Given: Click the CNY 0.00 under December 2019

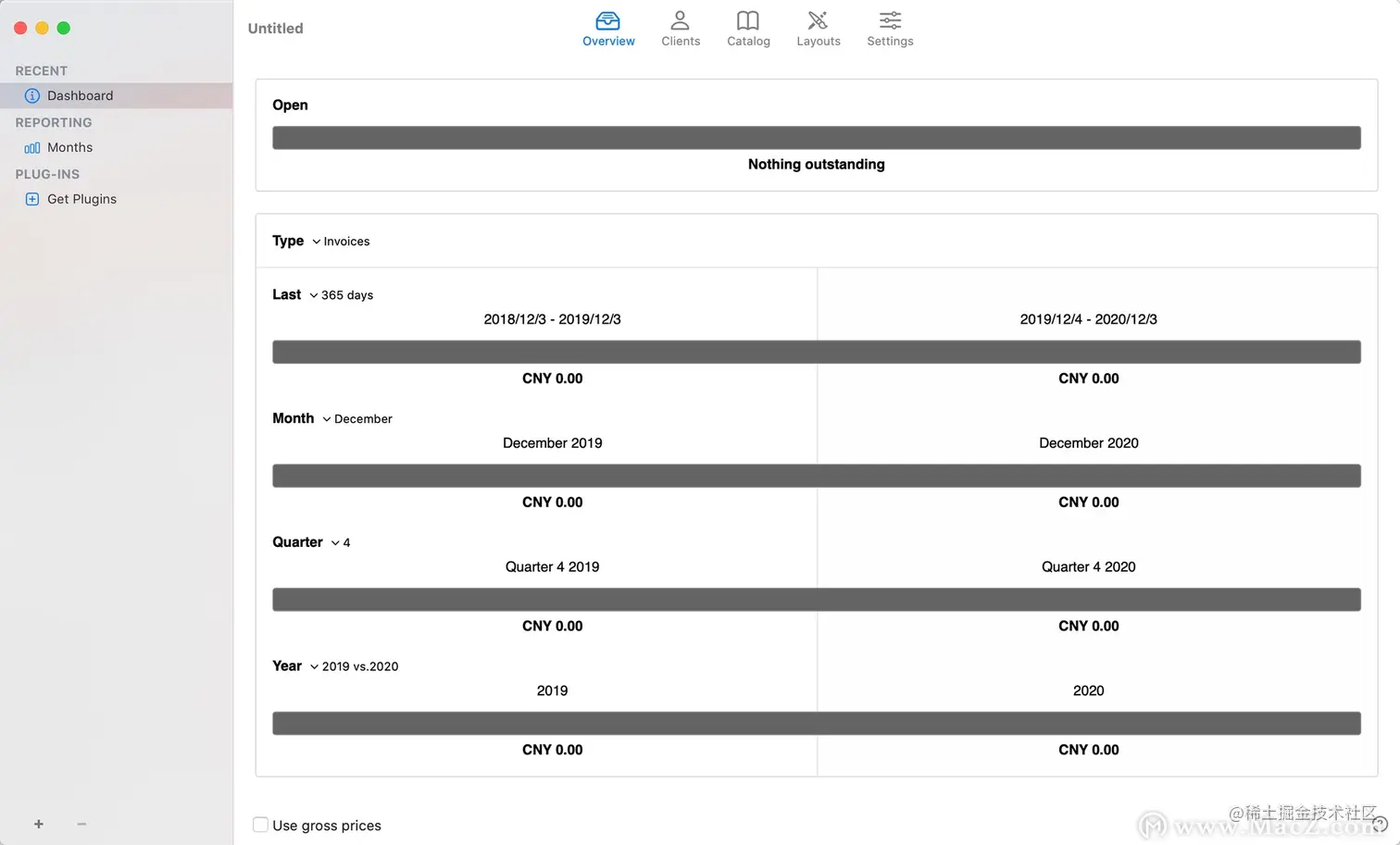Looking at the screenshot, I should pos(553,503).
